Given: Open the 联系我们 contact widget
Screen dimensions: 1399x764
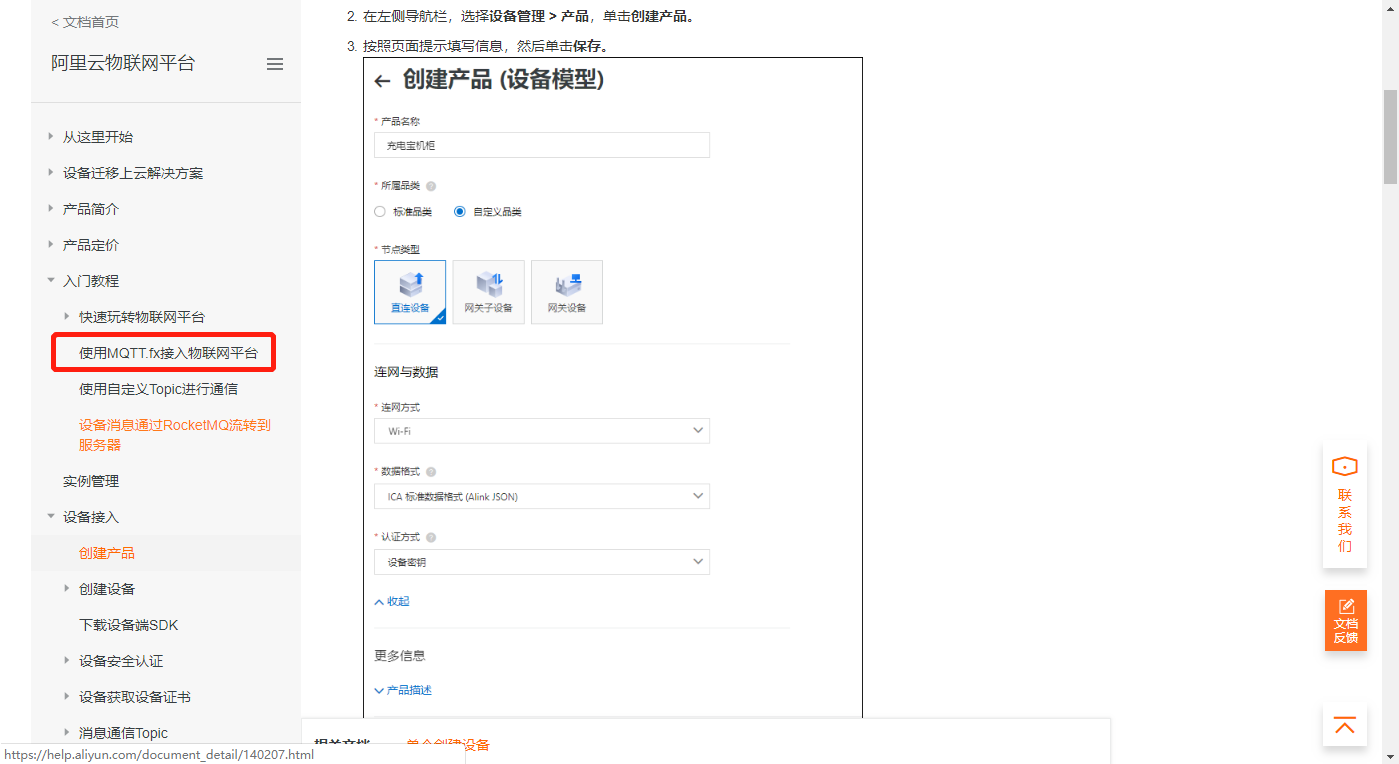Looking at the screenshot, I should pyautogui.click(x=1345, y=505).
